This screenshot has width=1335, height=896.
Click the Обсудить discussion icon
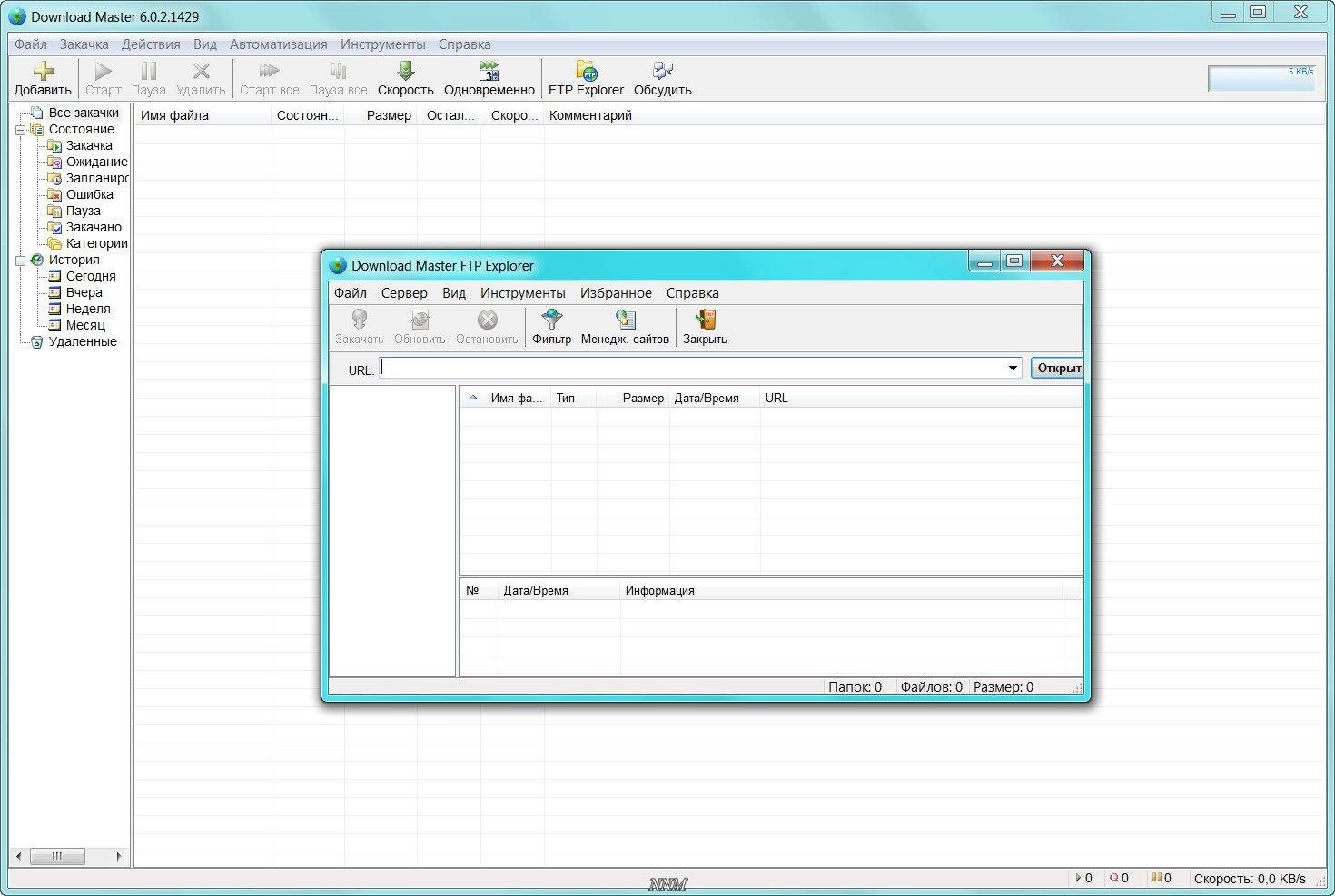(x=663, y=71)
